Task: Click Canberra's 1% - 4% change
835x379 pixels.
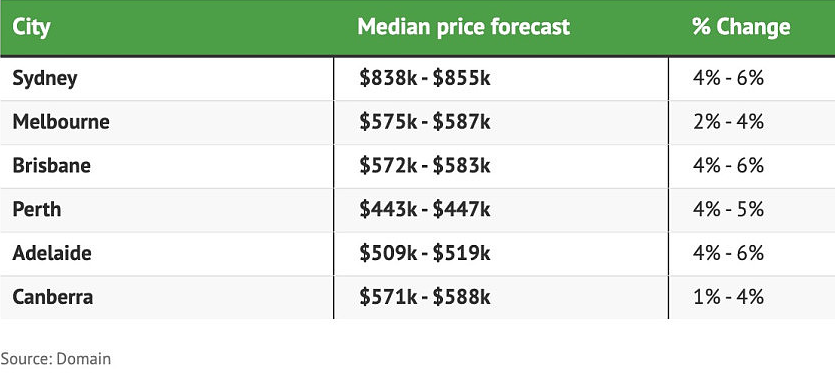Action: [x=728, y=296]
